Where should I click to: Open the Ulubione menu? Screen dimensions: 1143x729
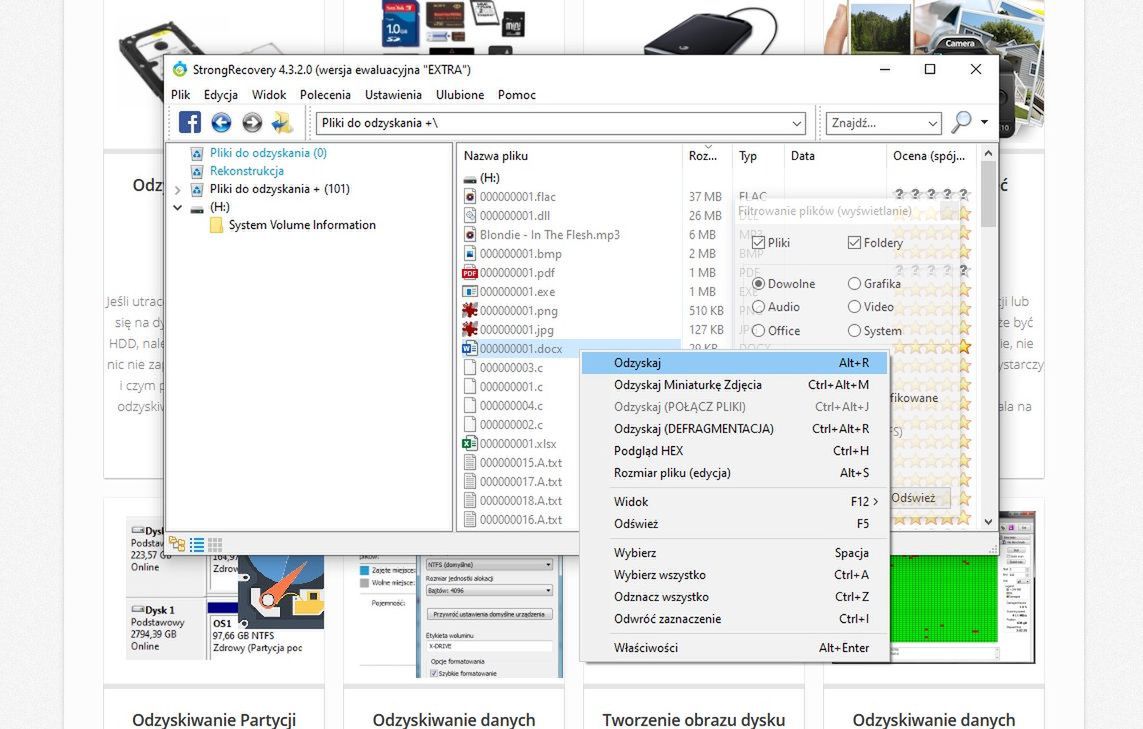coord(460,95)
